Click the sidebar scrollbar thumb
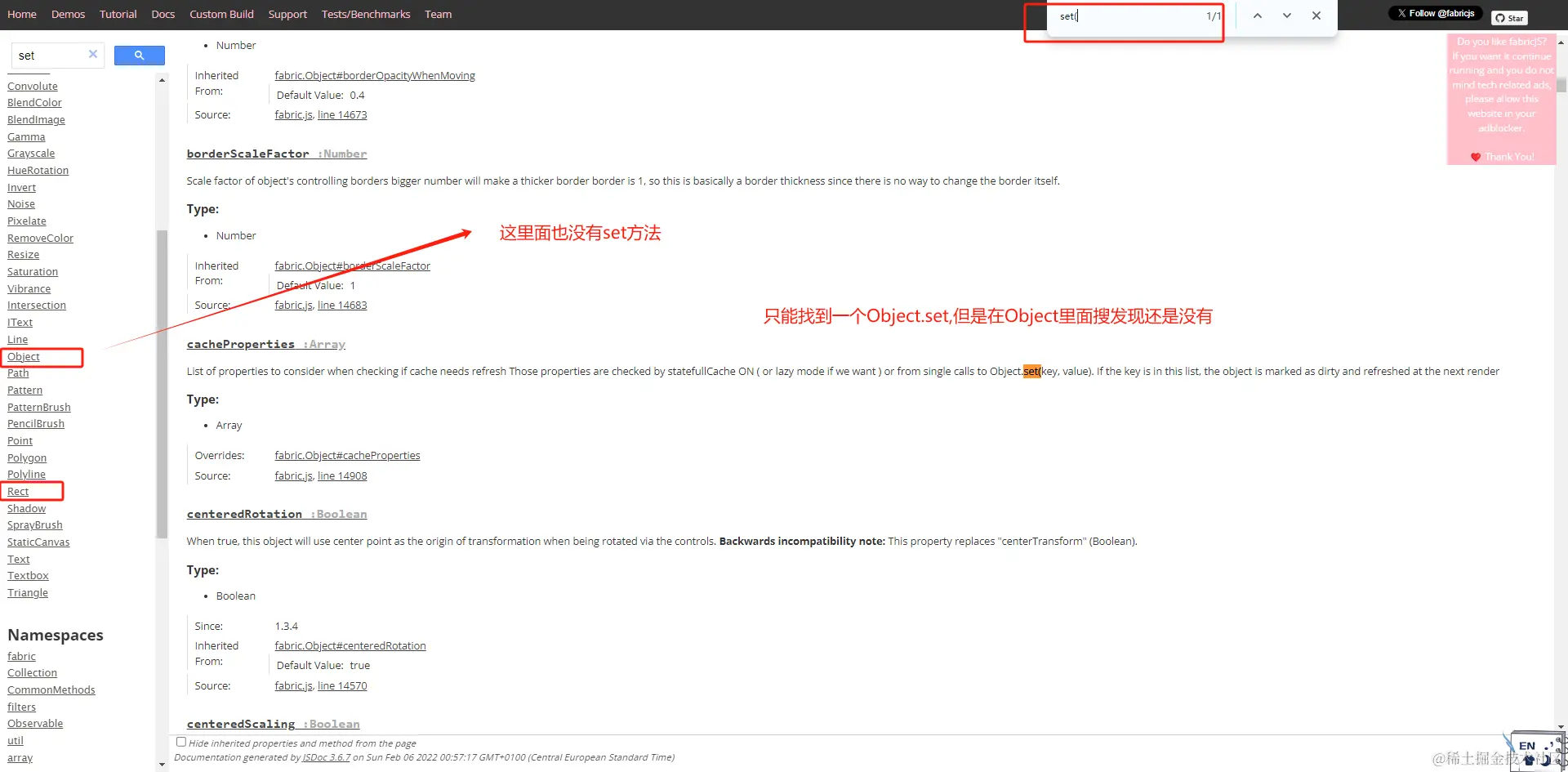Image resolution: width=1568 pixels, height=772 pixels. [x=162, y=384]
